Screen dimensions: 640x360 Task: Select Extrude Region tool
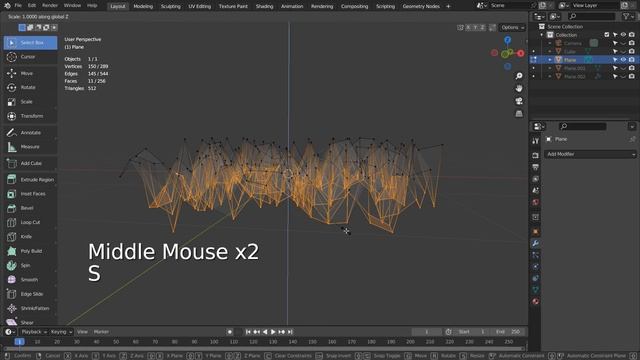[30, 180]
